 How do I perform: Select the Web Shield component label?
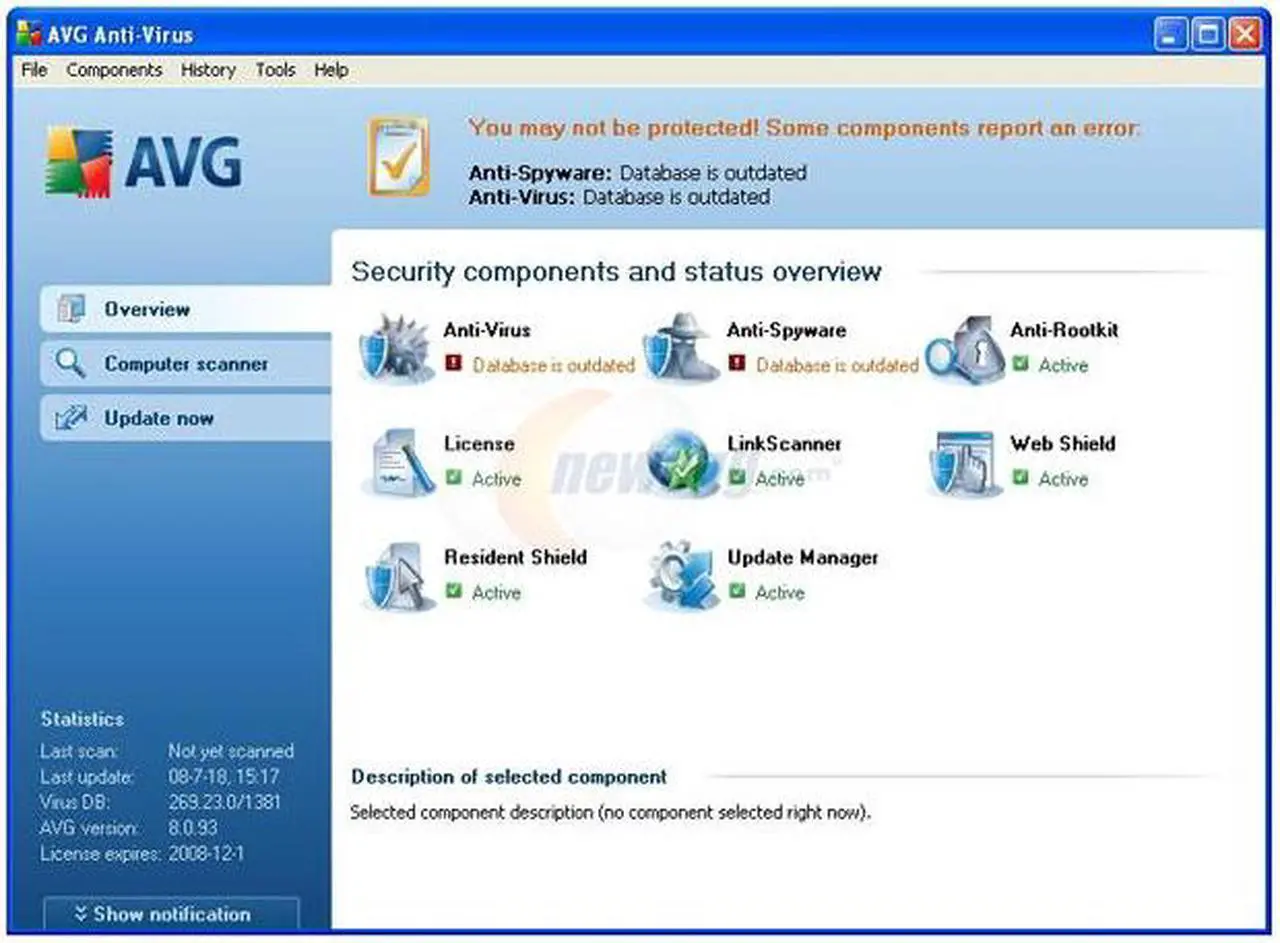pyautogui.click(x=1062, y=444)
